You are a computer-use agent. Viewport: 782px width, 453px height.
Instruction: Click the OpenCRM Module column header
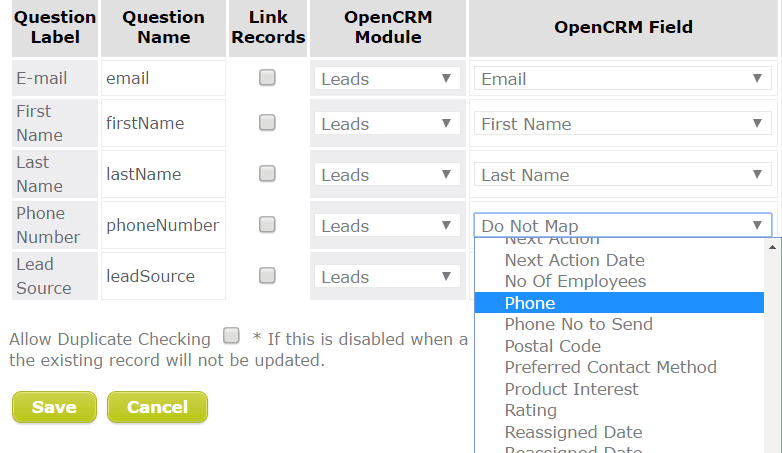click(x=388, y=27)
